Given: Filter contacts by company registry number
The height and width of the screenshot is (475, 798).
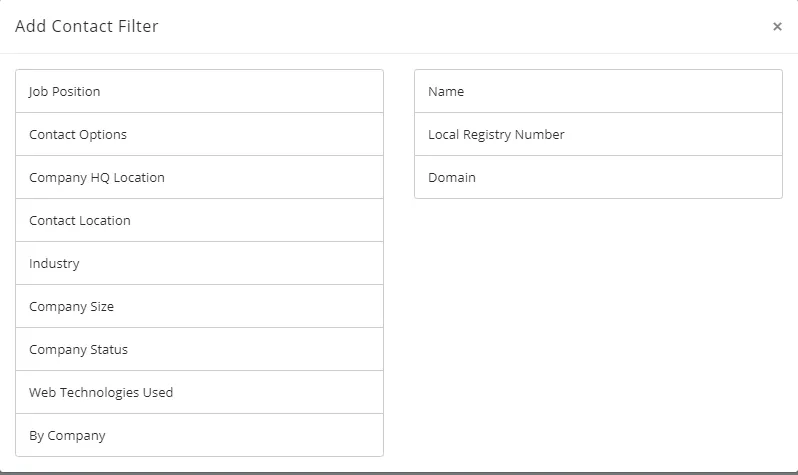Looking at the screenshot, I should point(598,134).
